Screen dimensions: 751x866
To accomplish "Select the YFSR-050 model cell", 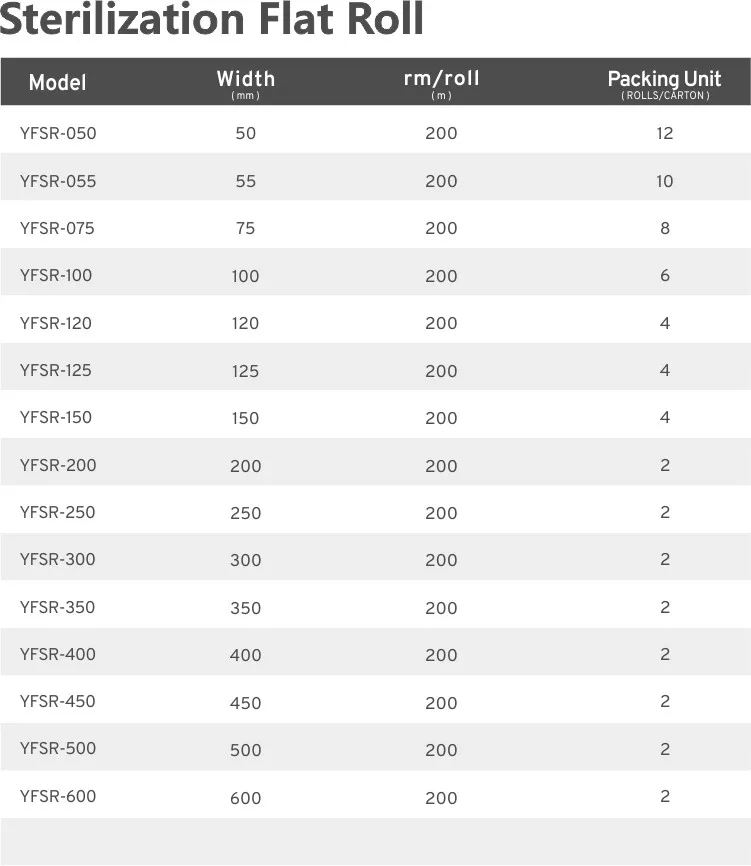I will [x=58, y=133].
